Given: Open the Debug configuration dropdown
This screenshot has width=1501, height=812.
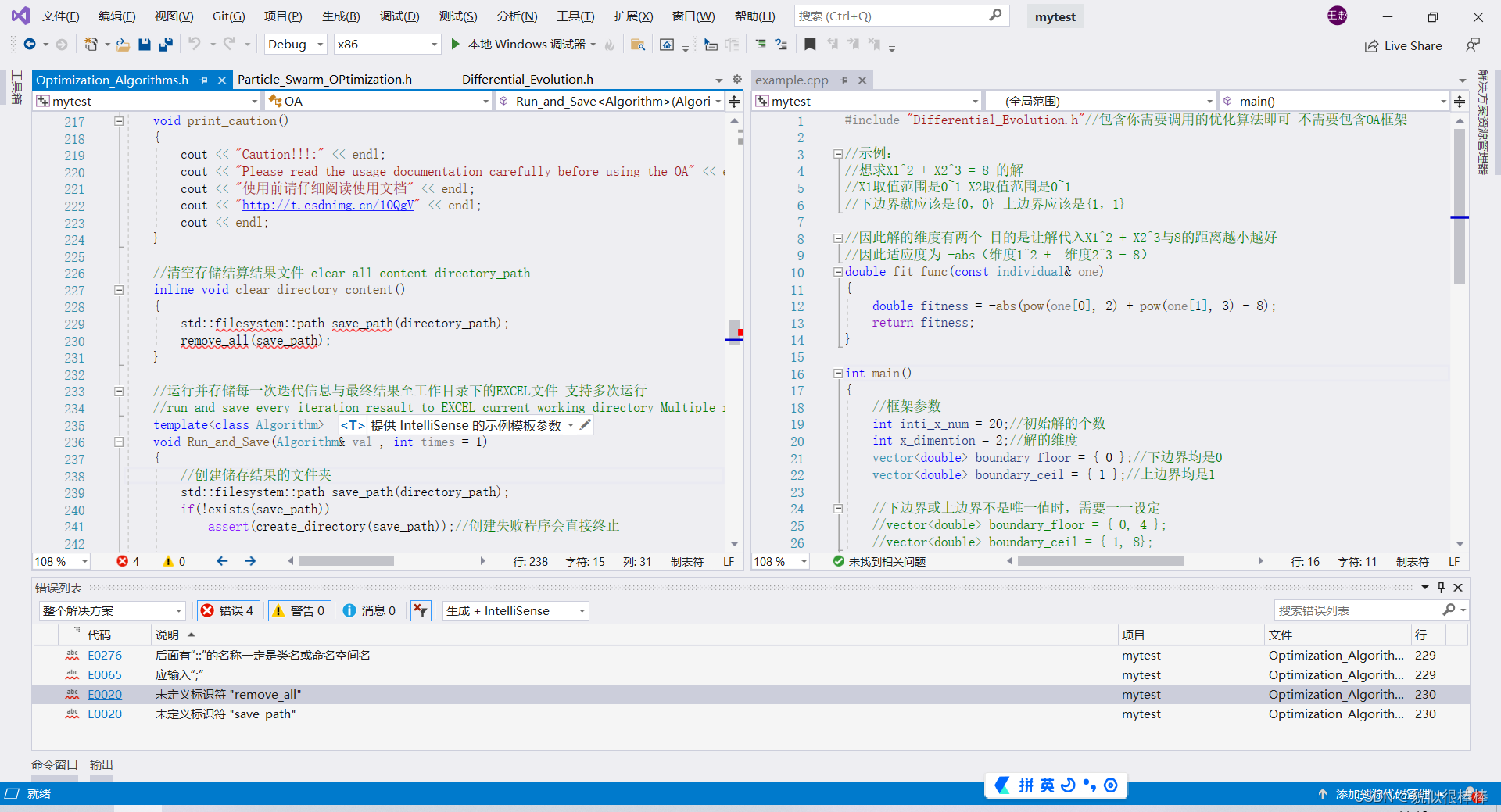Looking at the screenshot, I should (295, 44).
